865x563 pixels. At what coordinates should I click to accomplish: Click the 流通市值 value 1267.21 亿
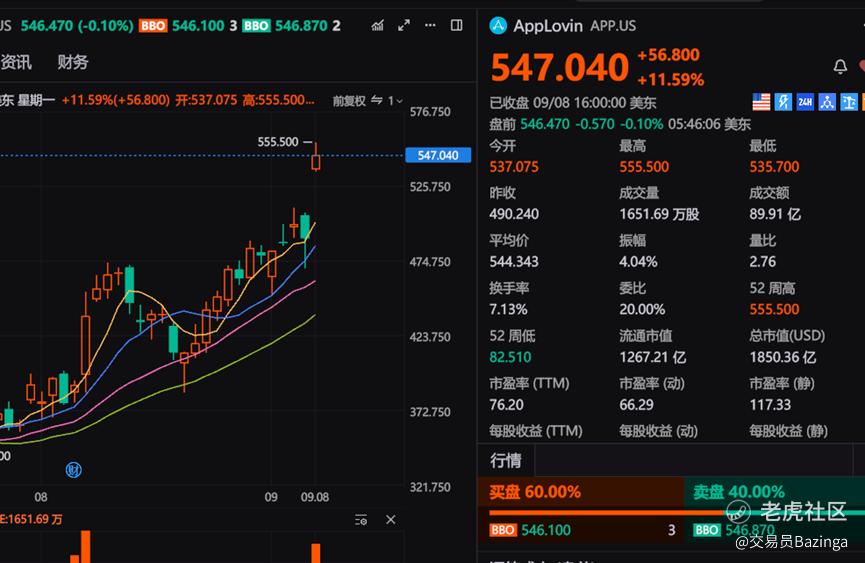(x=653, y=357)
